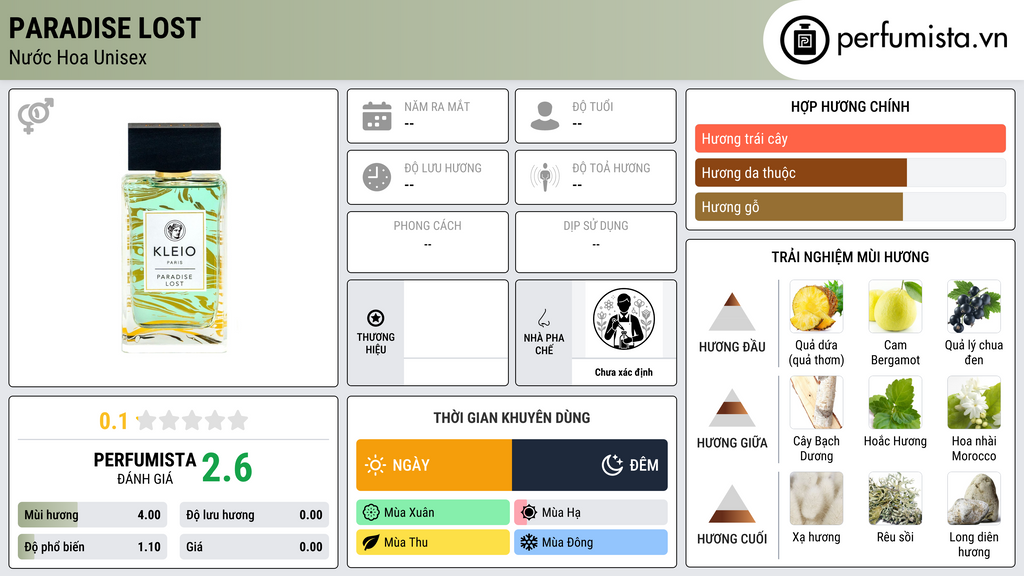Click the clock icon for Độ lưu hương
Screen dimensions: 1024x576
(377, 177)
